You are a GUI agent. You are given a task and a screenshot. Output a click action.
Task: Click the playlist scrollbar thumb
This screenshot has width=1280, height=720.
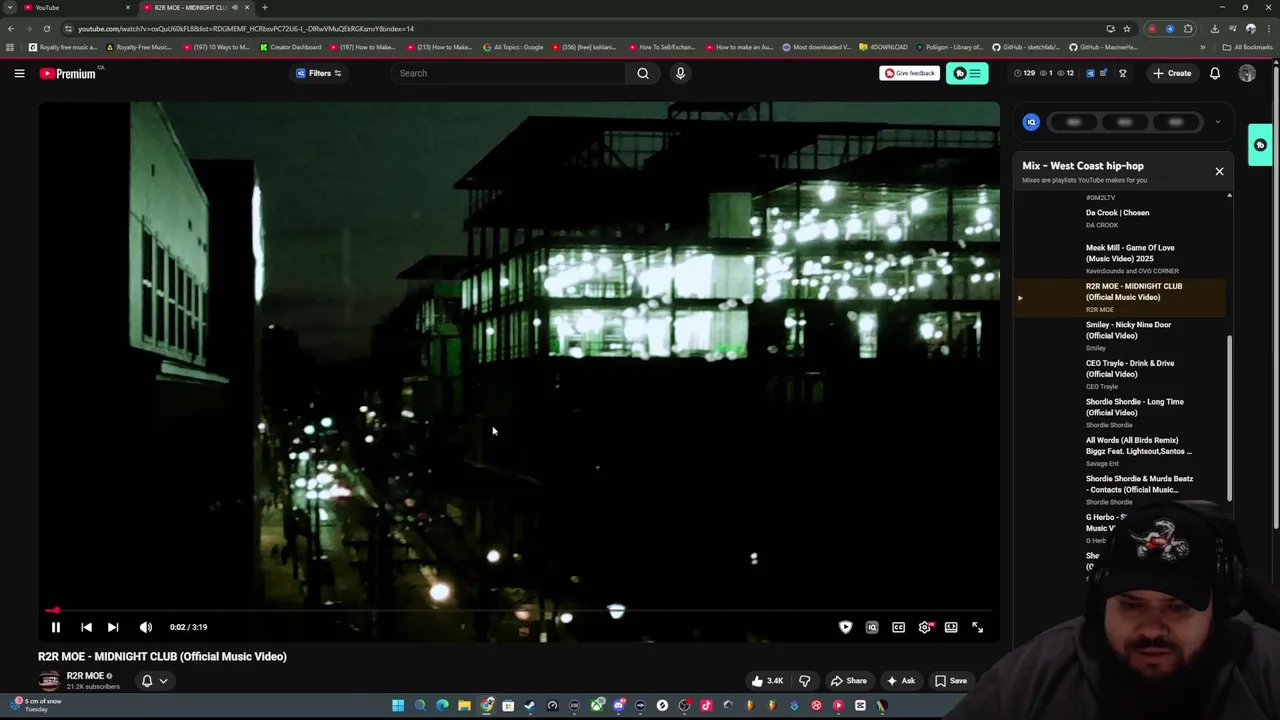[1229, 418]
